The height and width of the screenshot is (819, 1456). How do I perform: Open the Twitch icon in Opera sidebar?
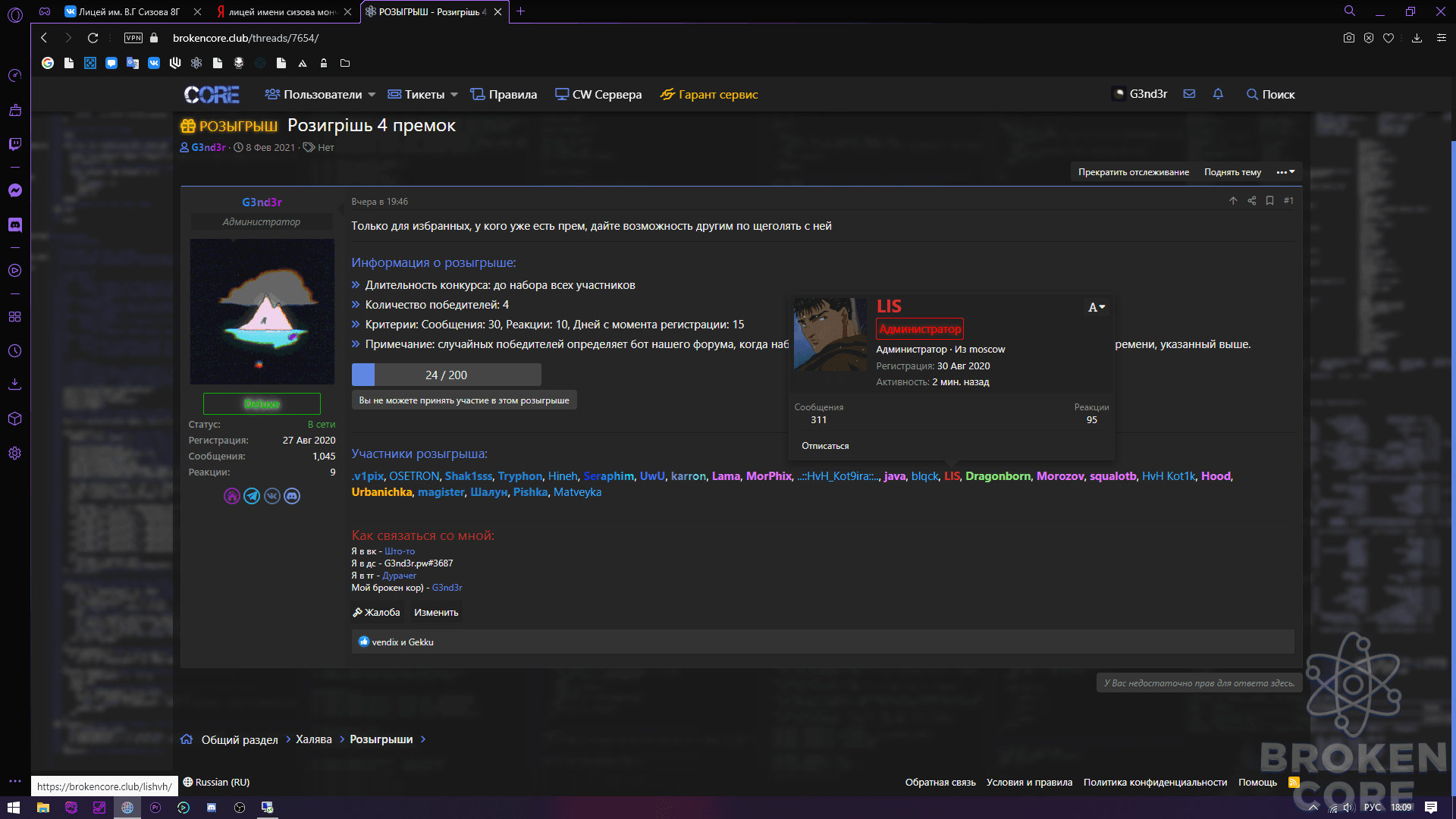(15, 144)
